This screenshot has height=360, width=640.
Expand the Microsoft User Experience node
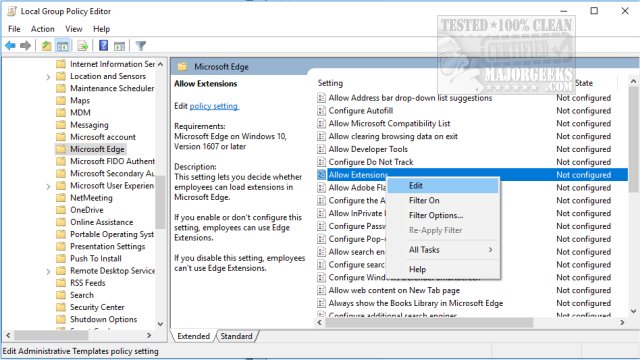(48, 186)
